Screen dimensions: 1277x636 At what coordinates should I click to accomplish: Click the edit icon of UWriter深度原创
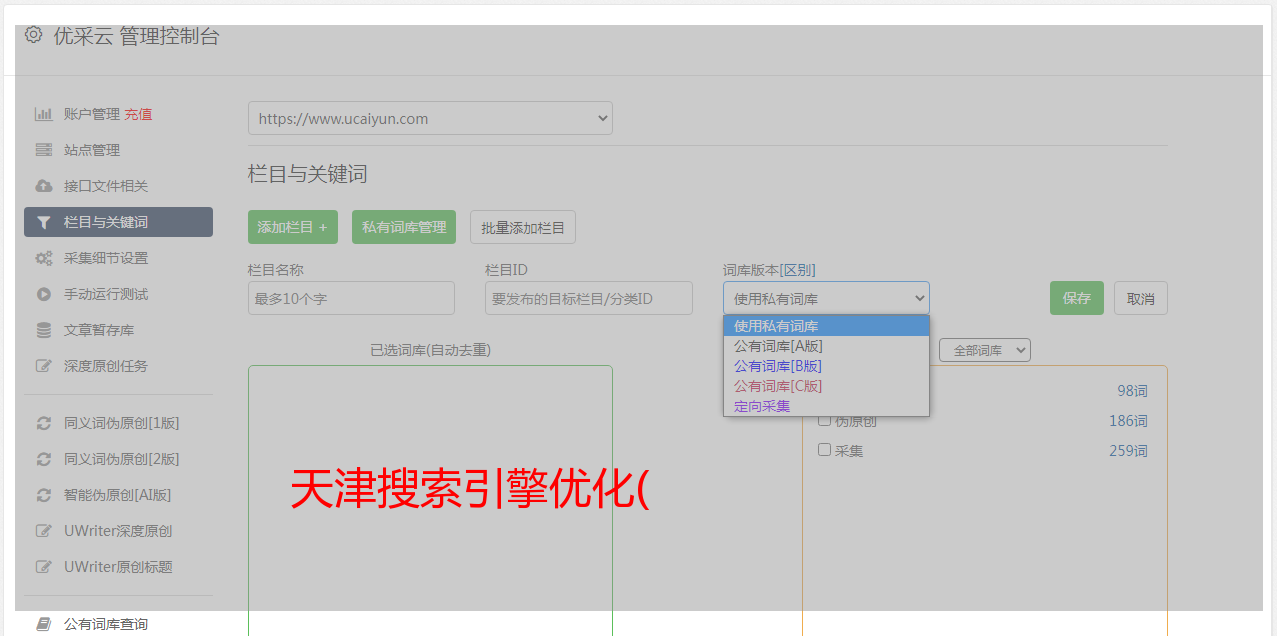pos(43,531)
